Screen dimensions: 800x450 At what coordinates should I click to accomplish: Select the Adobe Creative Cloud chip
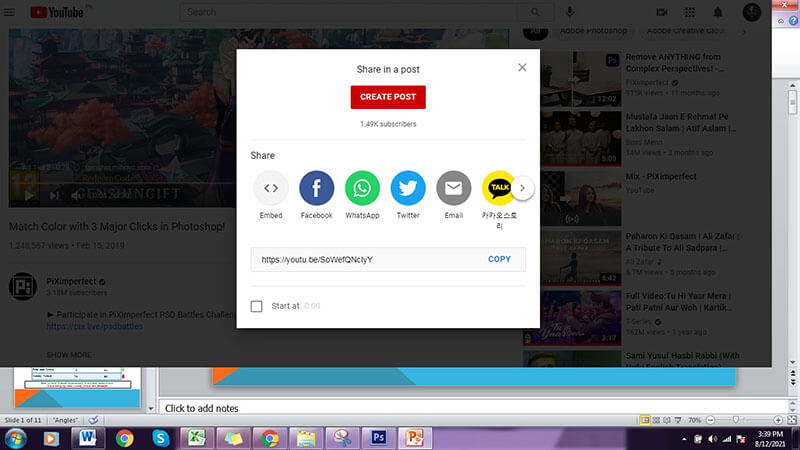click(x=685, y=31)
